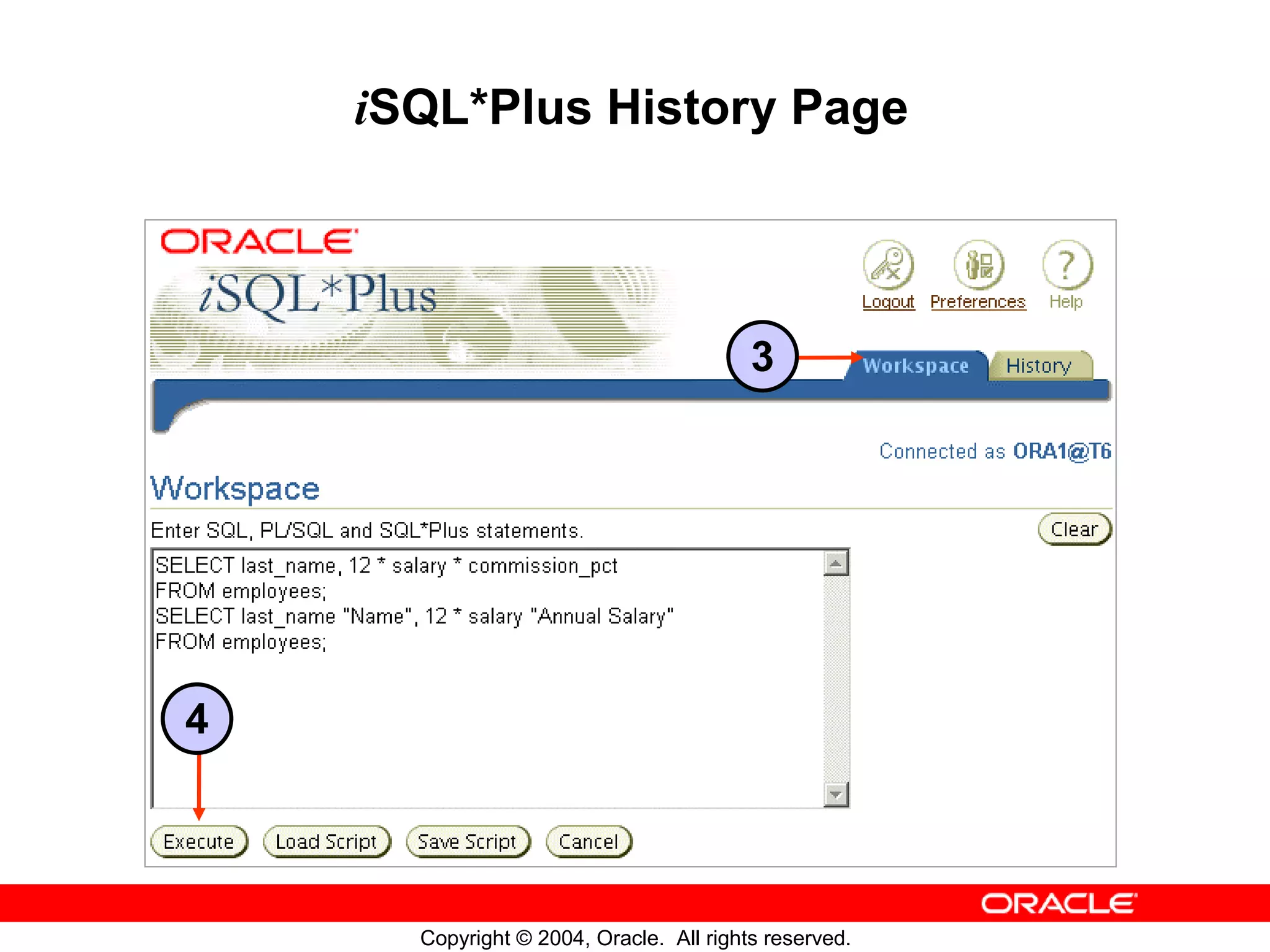Click the numbered circle 3 callout
The width and height of the screenshot is (1270, 952).
pos(762,356)
